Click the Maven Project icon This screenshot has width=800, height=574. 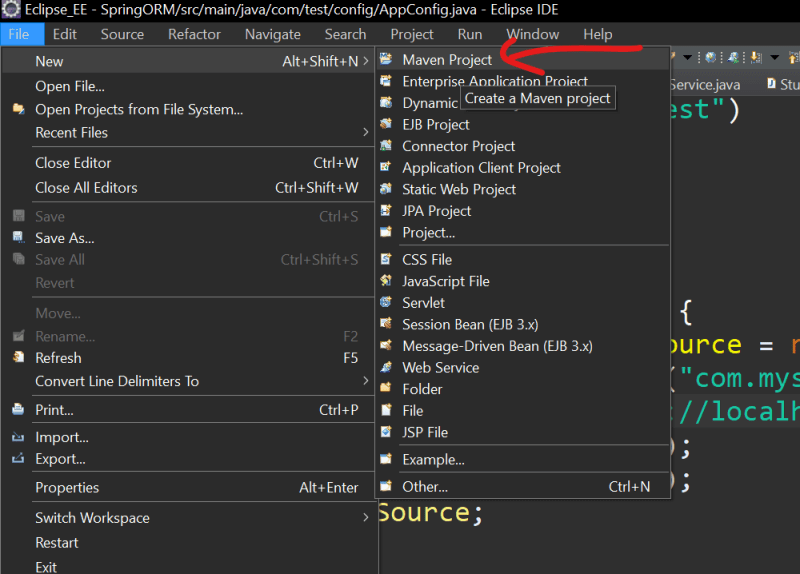(x=386, y=59)
